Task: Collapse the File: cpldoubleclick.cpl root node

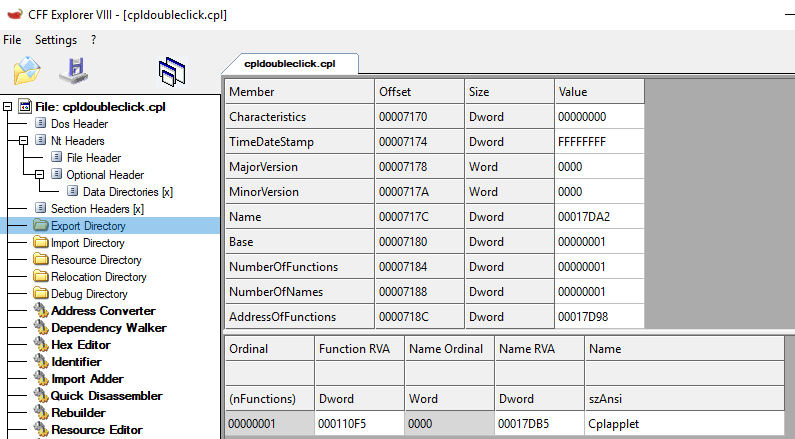Action: [8, 107]
